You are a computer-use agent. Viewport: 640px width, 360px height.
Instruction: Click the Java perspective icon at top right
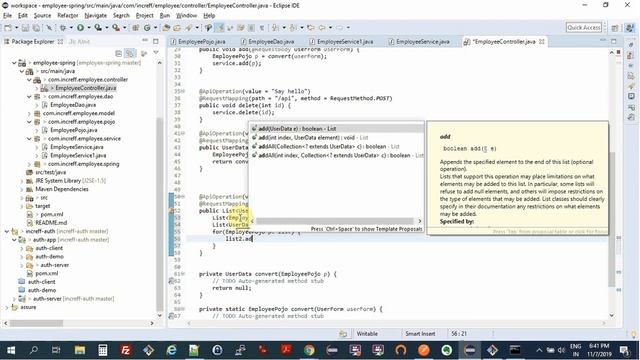click(x=630, y=28)
